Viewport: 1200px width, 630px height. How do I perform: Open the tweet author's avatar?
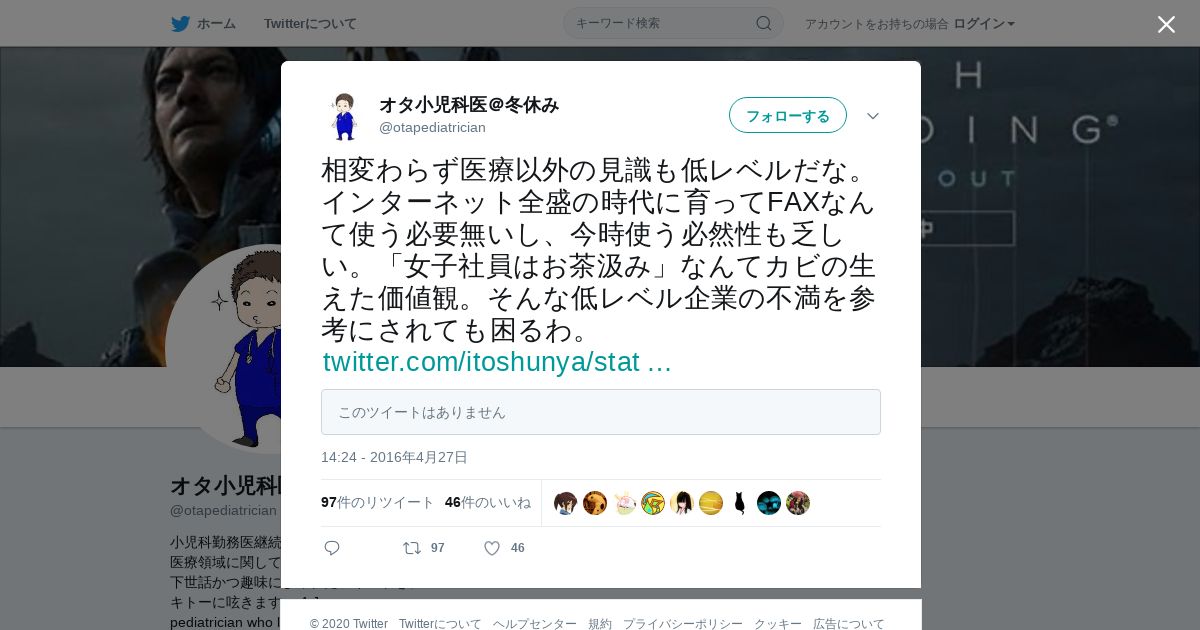point(343,116)
